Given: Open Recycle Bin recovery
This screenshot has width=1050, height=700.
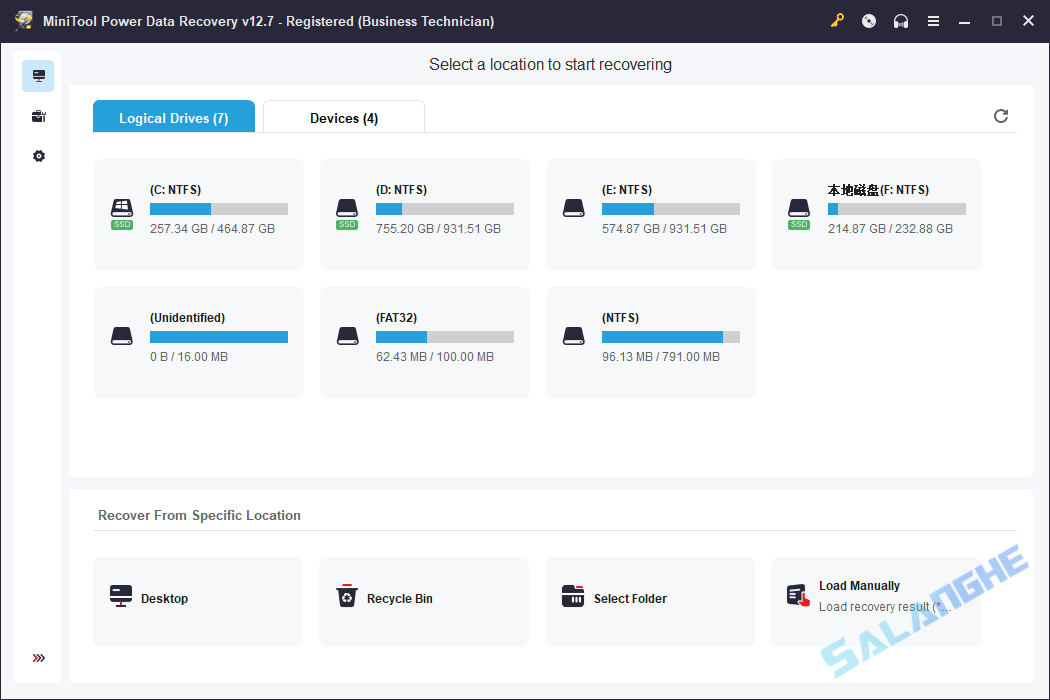Looking at the screenshot, I should click(x=424, y=601).
